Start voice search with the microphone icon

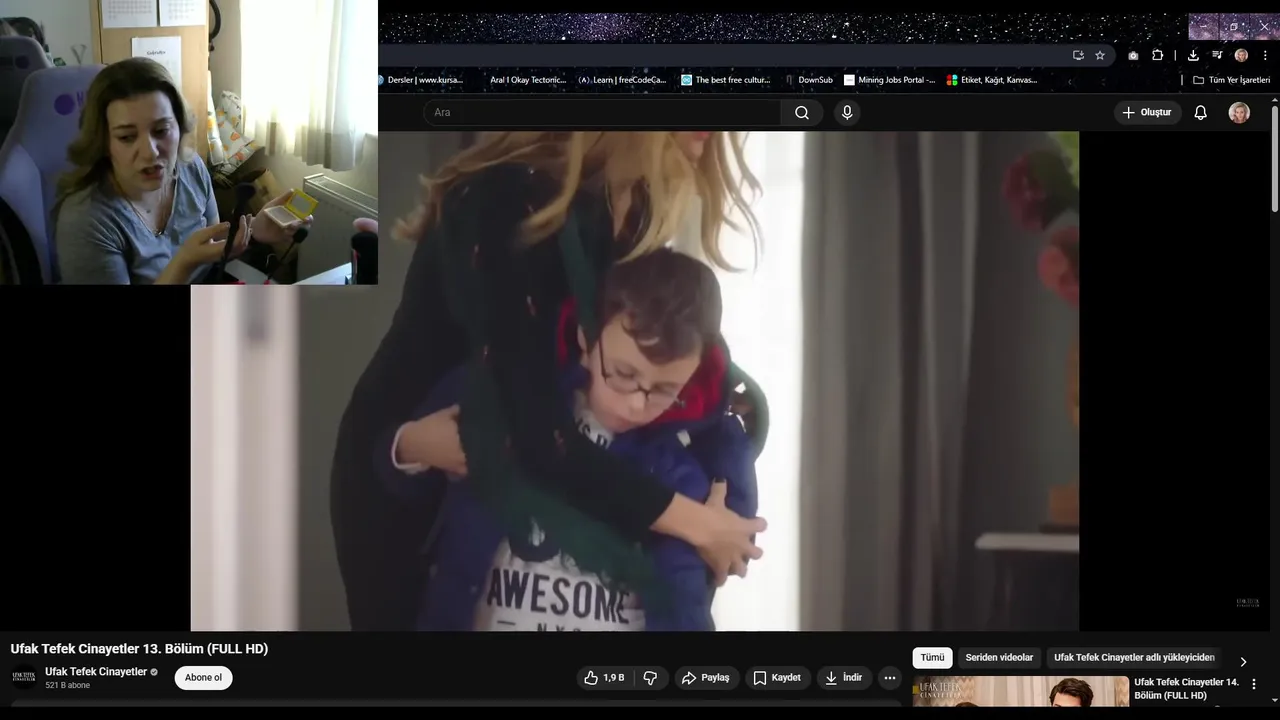pyautogui.click(x=847, y=113)
